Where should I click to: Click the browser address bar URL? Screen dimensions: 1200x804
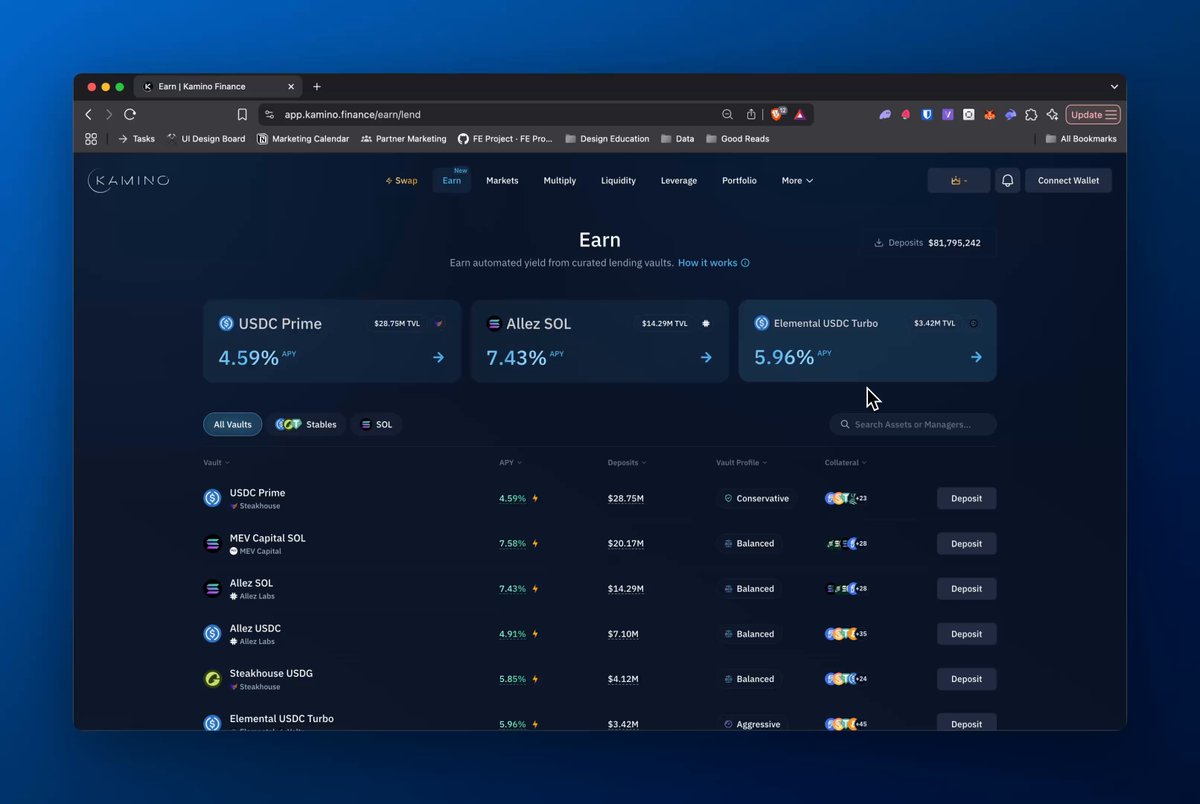(353, 115)
